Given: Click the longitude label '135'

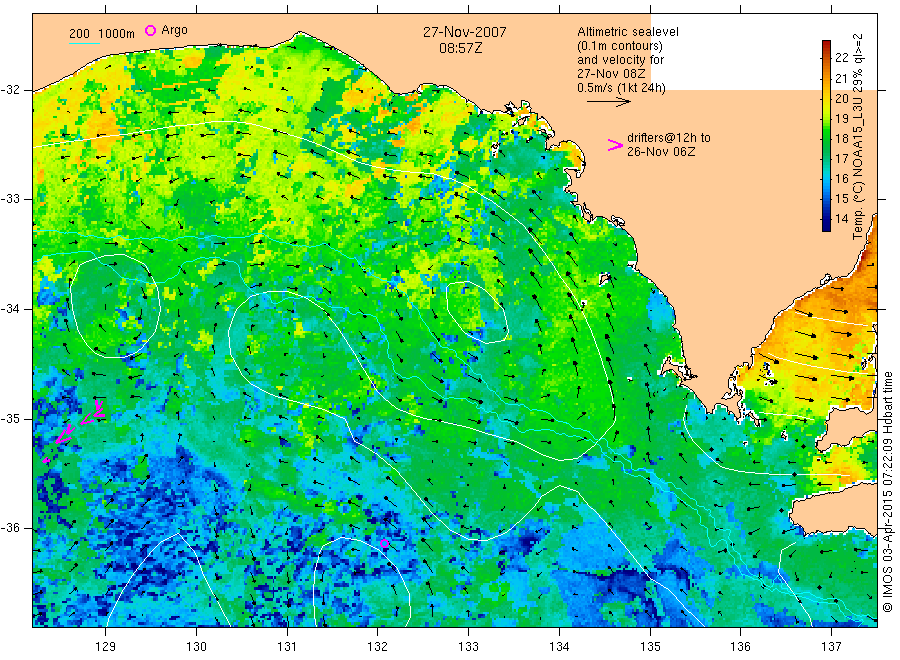Looking at the screenshot, I should (x=650, y=647).
